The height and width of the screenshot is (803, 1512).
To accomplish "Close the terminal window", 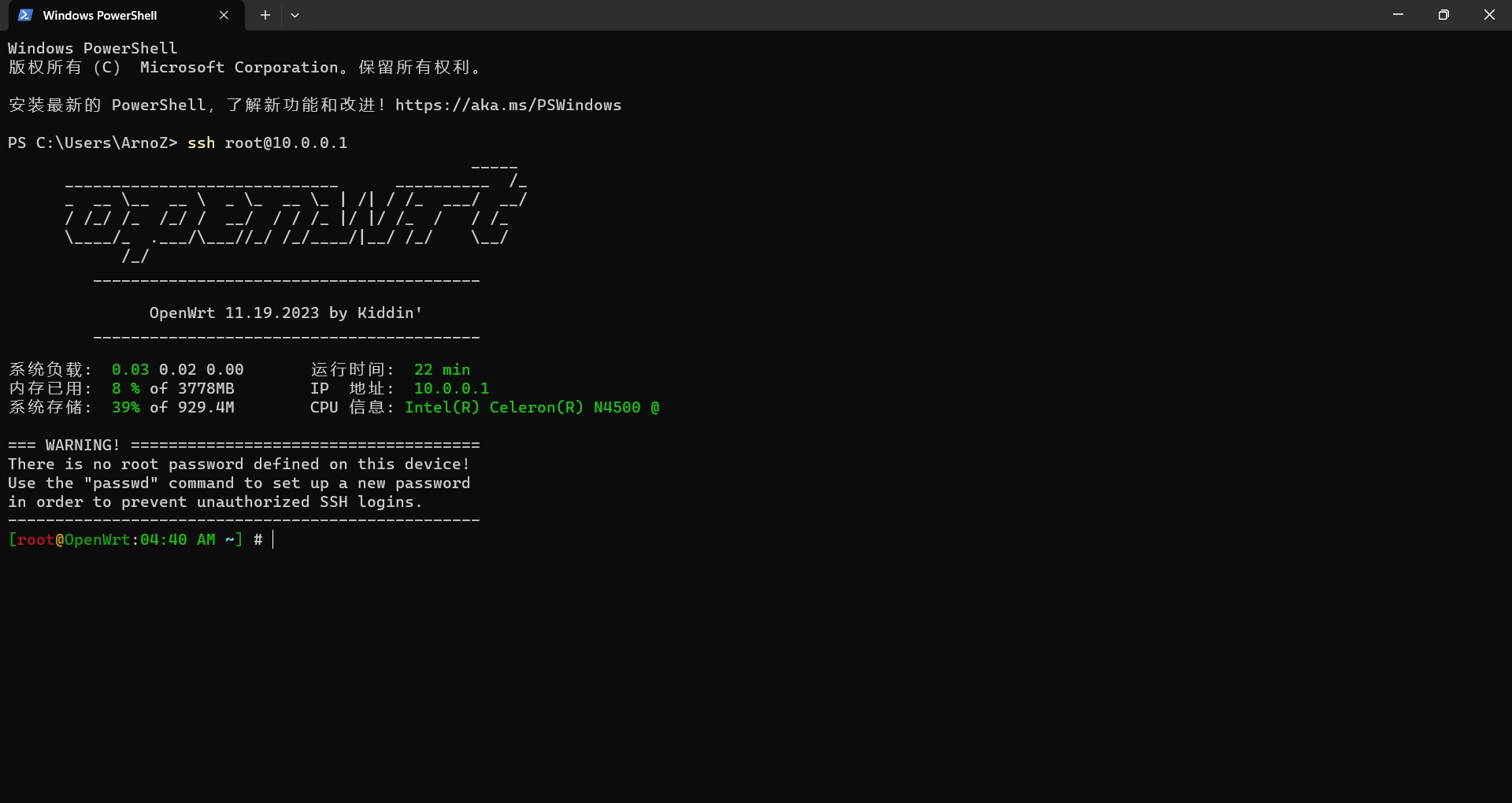I will click(1489, 15).
